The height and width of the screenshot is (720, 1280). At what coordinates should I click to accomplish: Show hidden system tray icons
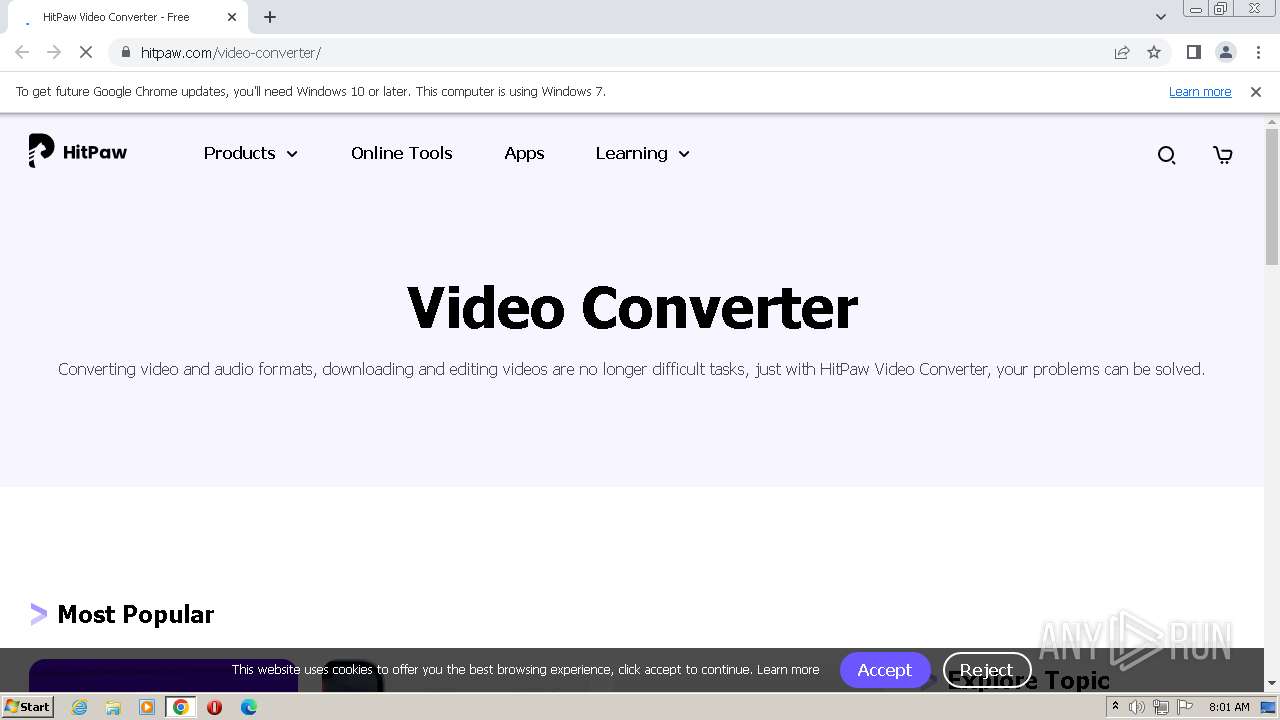click(1115, 707)
